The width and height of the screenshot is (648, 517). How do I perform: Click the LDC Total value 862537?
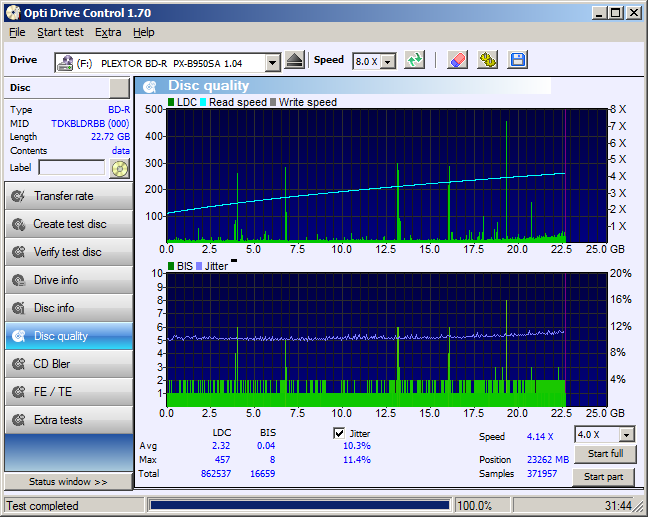coord(216,474)
